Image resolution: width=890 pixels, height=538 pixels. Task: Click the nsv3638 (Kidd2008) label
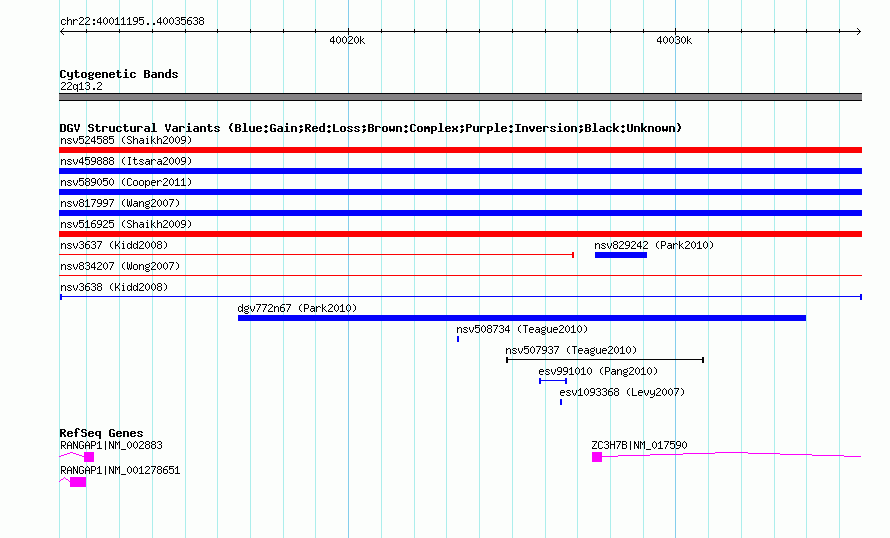(x=114, y=287)
